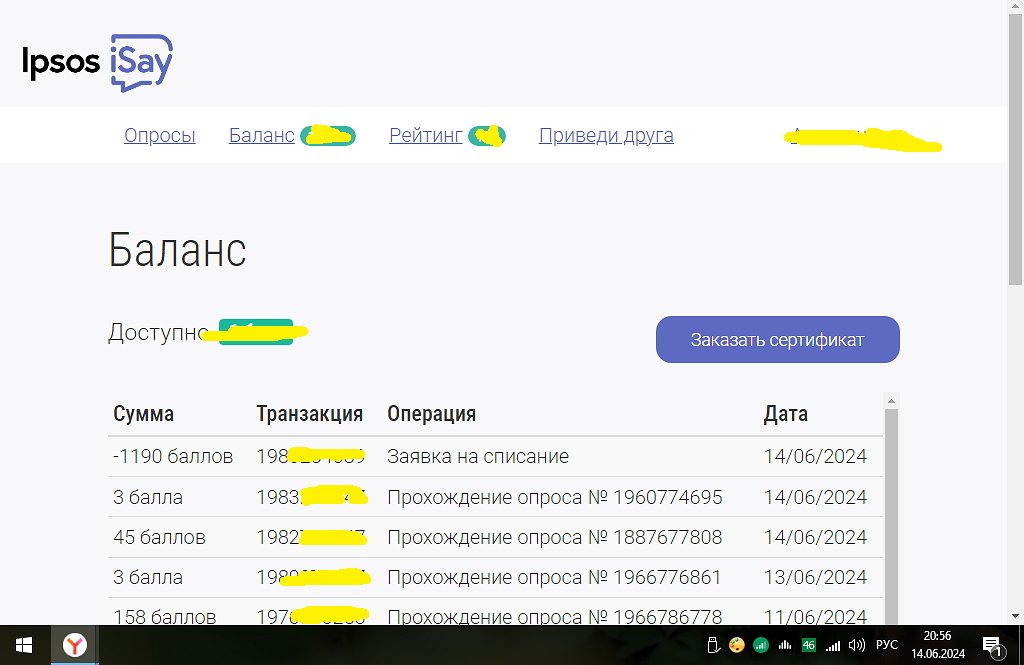This screenshot has width=1024, height=665.
Task: Switch the РУС keyboard language indicator
Action: coord(886,645)
